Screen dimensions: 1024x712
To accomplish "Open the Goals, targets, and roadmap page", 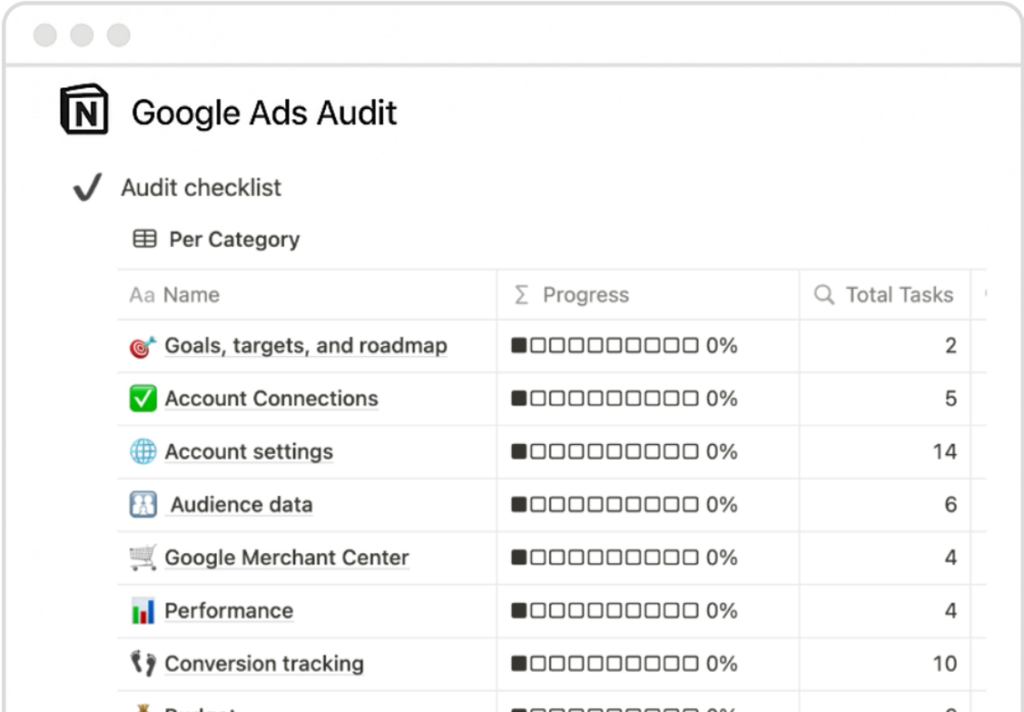I will [305, 346].
